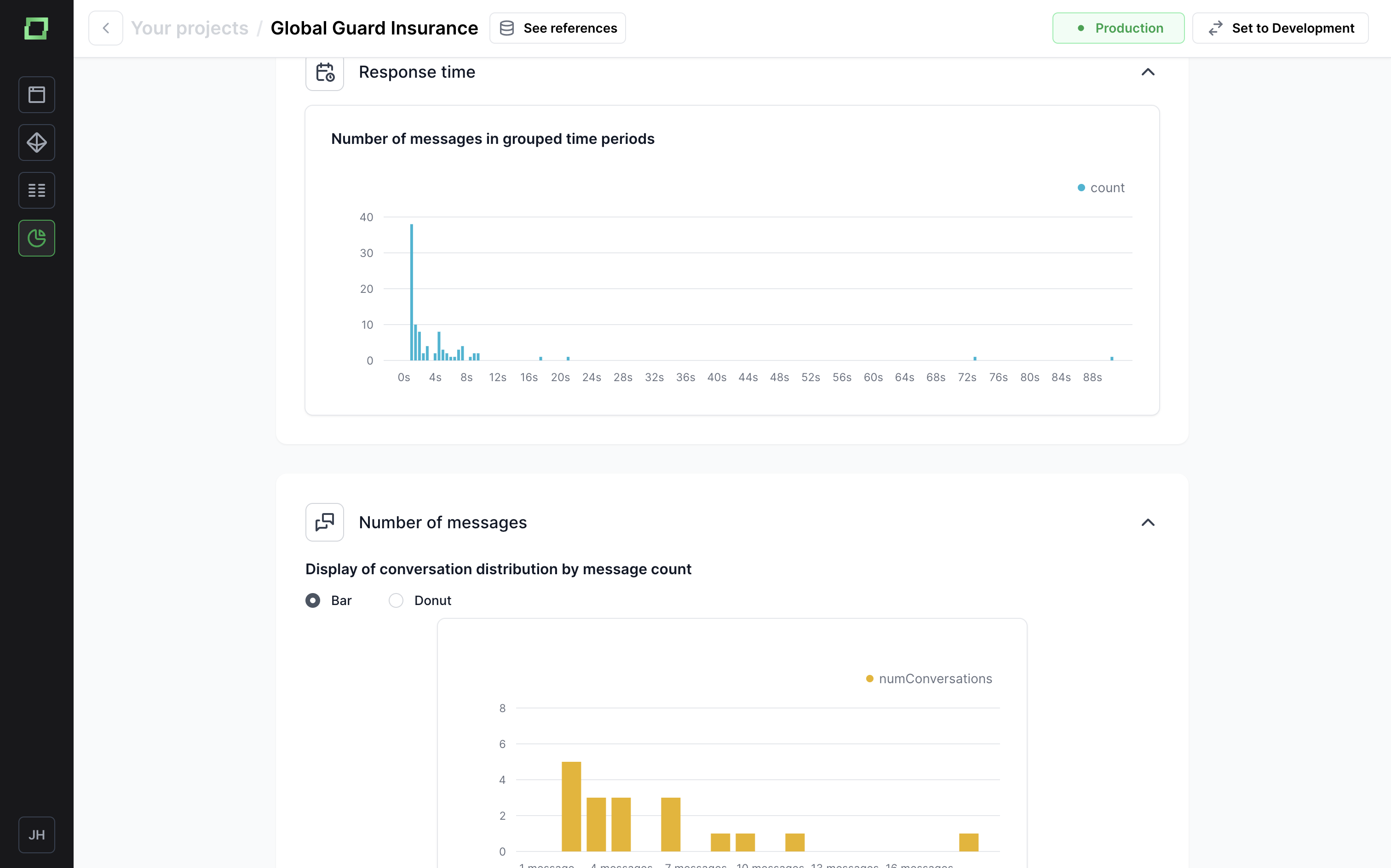Click the See references button
The image size is (1391, 868).
tap(557, 28)
